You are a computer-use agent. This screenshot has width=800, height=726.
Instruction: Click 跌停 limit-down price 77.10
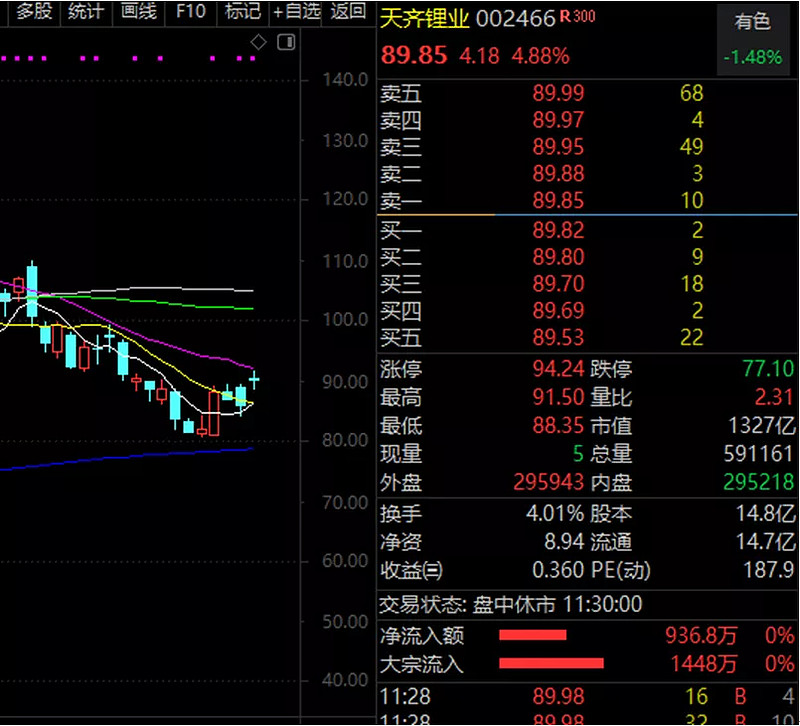pos(768,369)
